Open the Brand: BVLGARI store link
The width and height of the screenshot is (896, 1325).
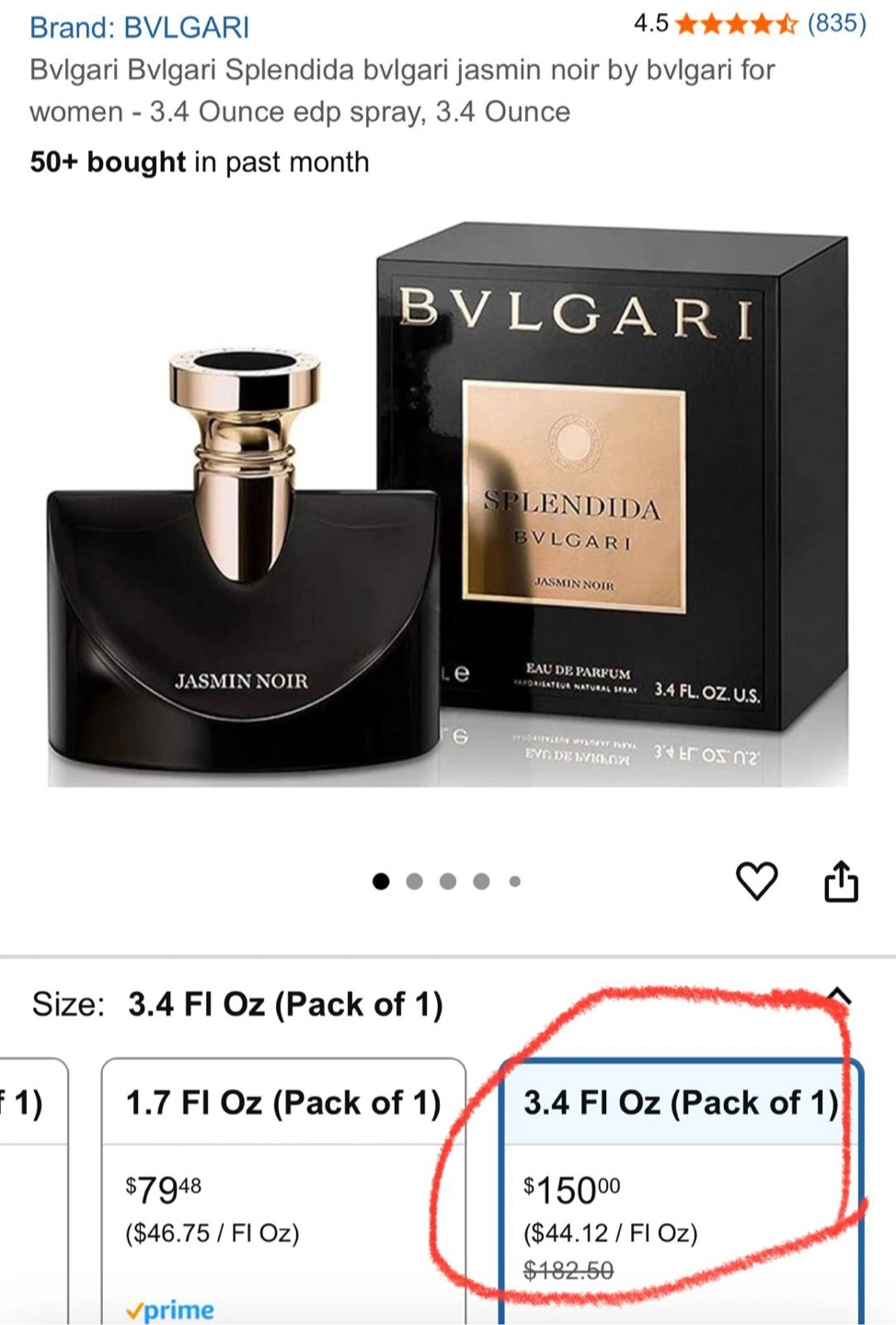139,27
